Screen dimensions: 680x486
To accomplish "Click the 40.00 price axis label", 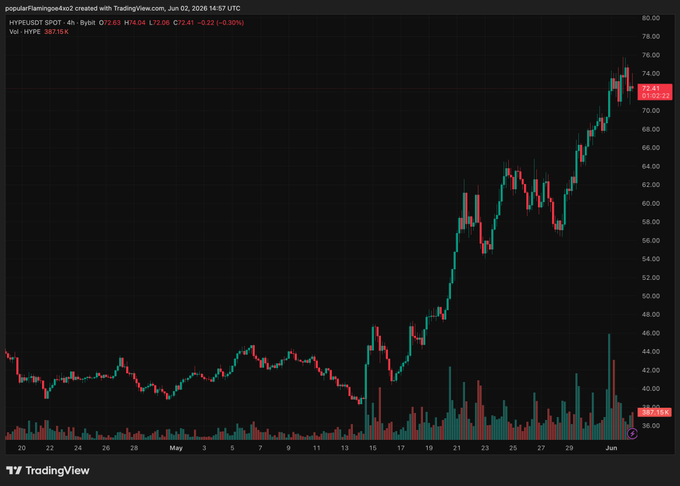I will point(651,389).
